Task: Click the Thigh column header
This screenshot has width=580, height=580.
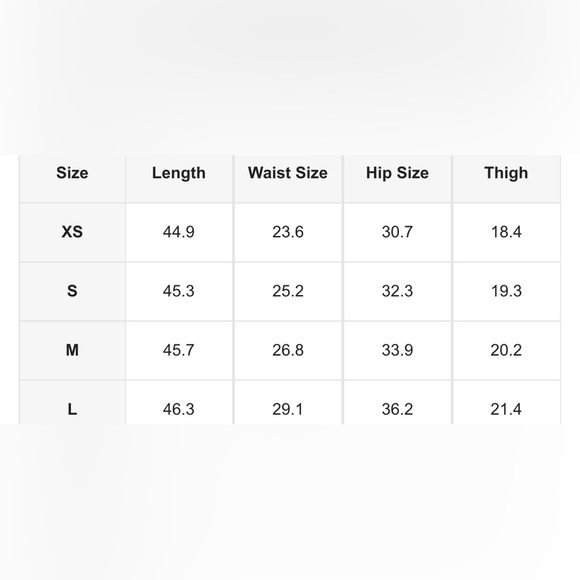Action: 506,173
